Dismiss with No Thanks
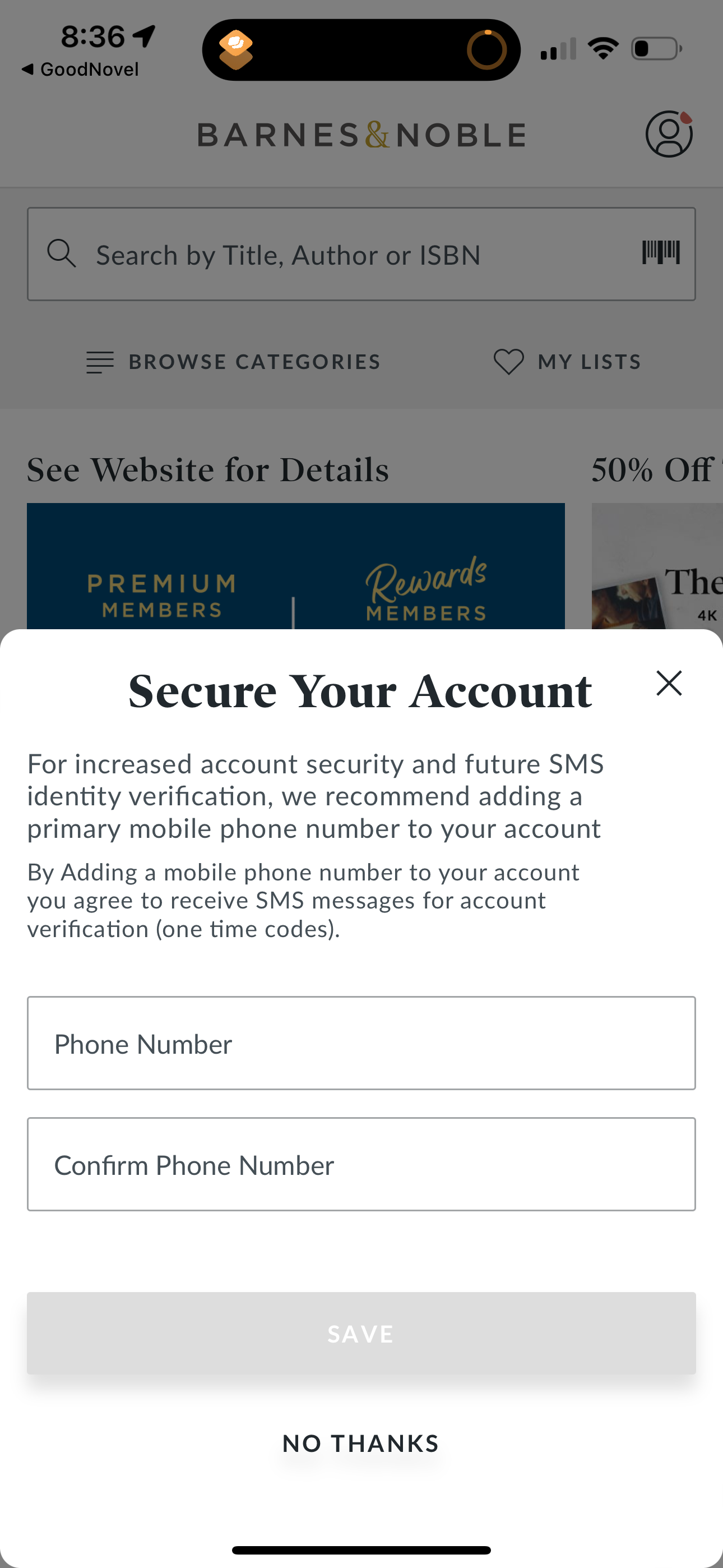This screenshot has width=723, height=1568. (x=361, y=1443)
